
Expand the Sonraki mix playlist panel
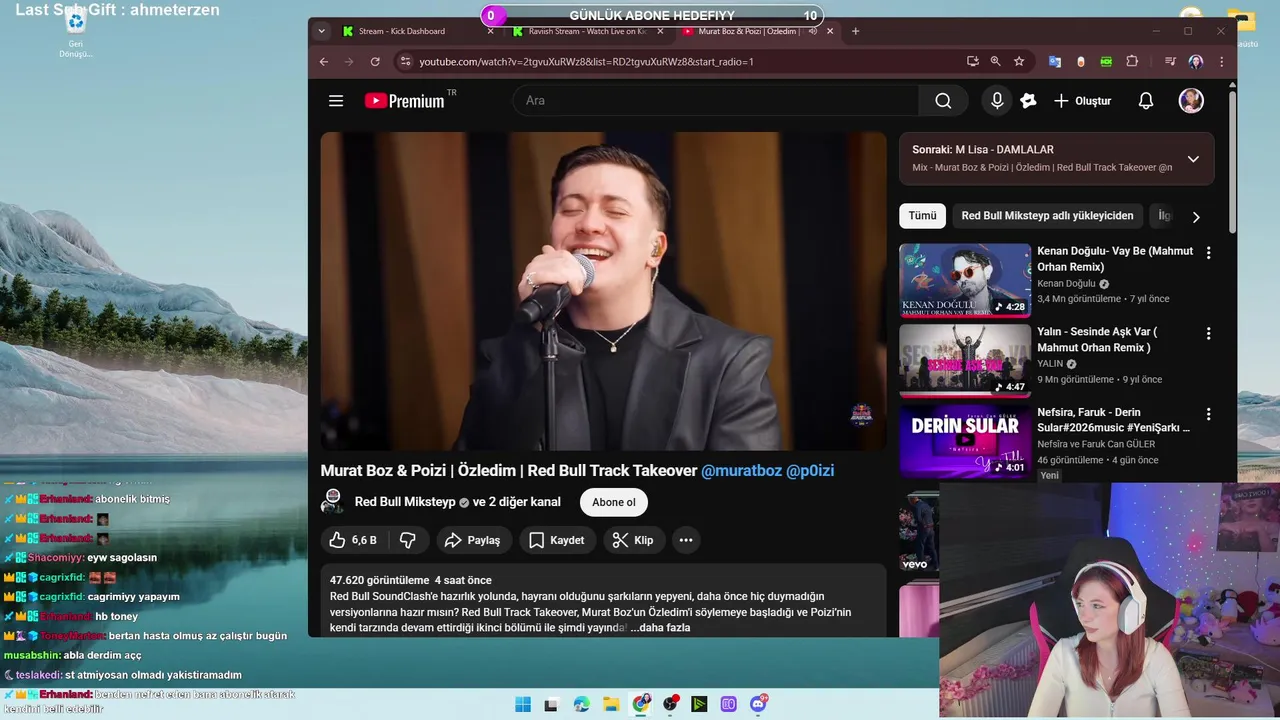(1193, 159)
